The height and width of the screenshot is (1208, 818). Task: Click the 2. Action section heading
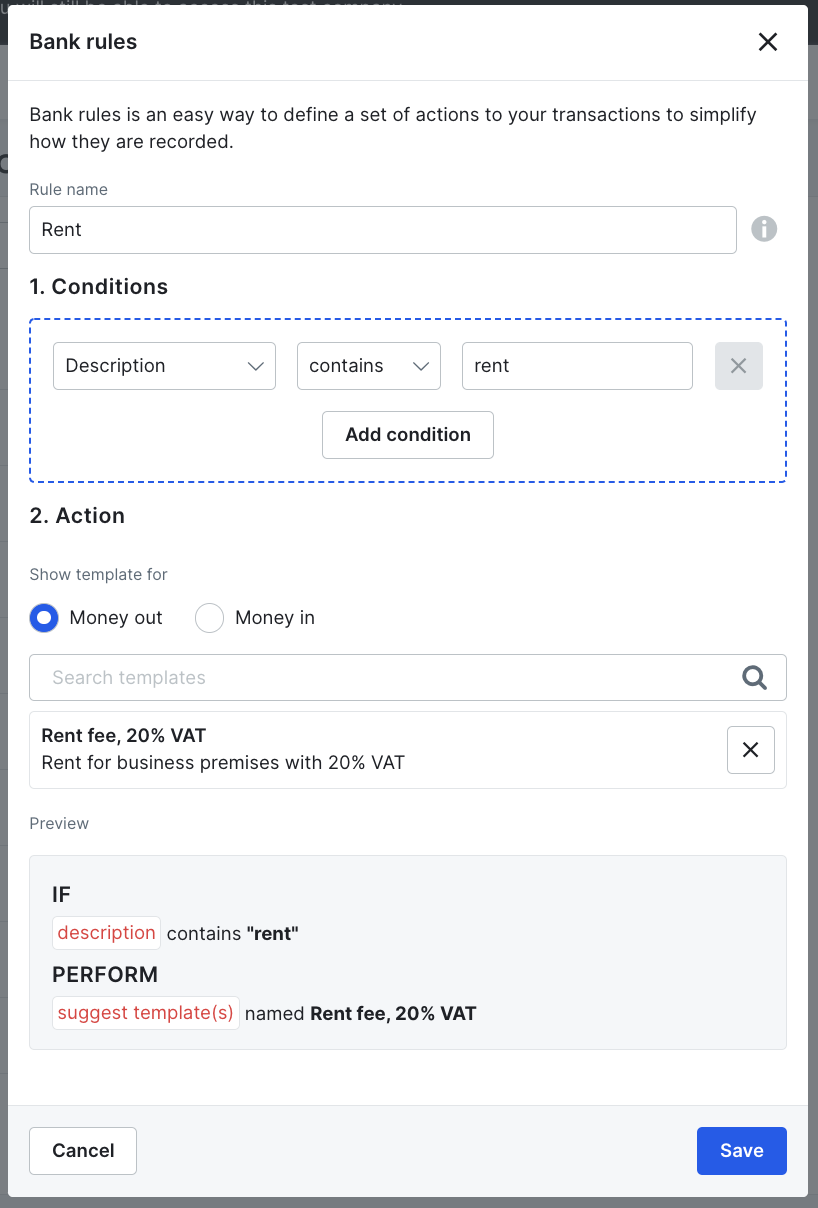tap(77, 516)
